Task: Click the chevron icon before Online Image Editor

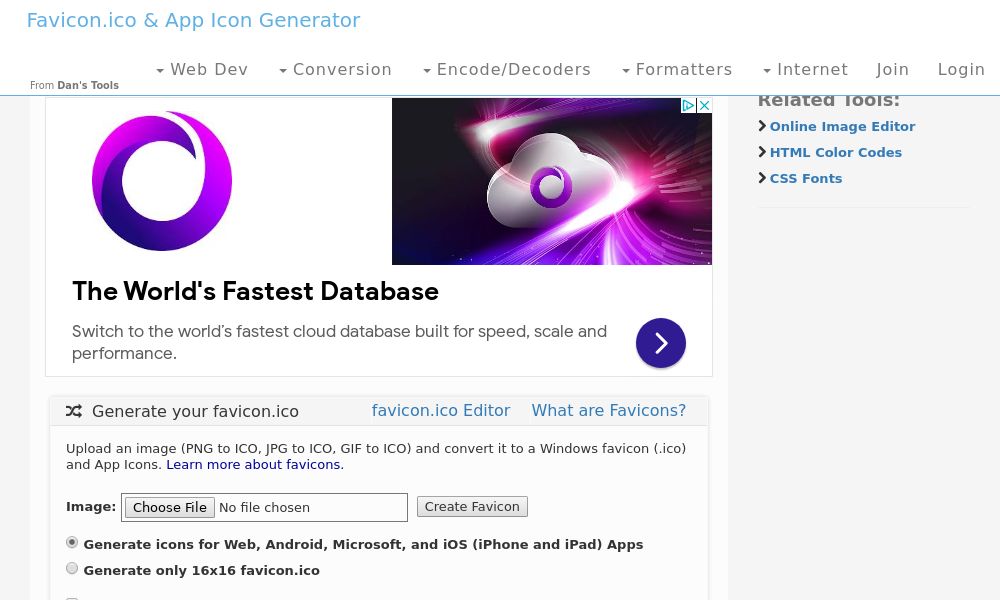Action: coord(762,126)
